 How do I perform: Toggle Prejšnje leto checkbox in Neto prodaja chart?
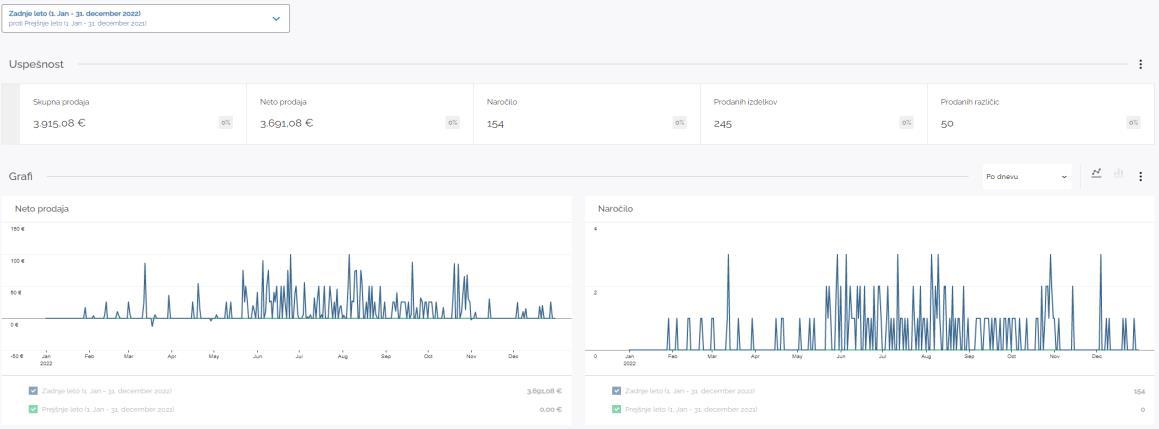(x=33, y=409)
